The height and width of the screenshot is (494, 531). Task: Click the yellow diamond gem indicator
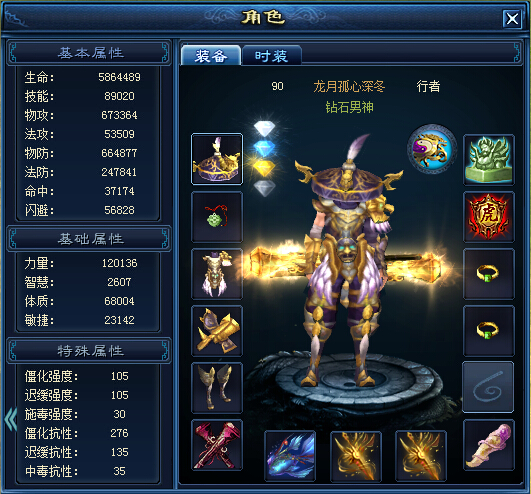pos(264,167)
